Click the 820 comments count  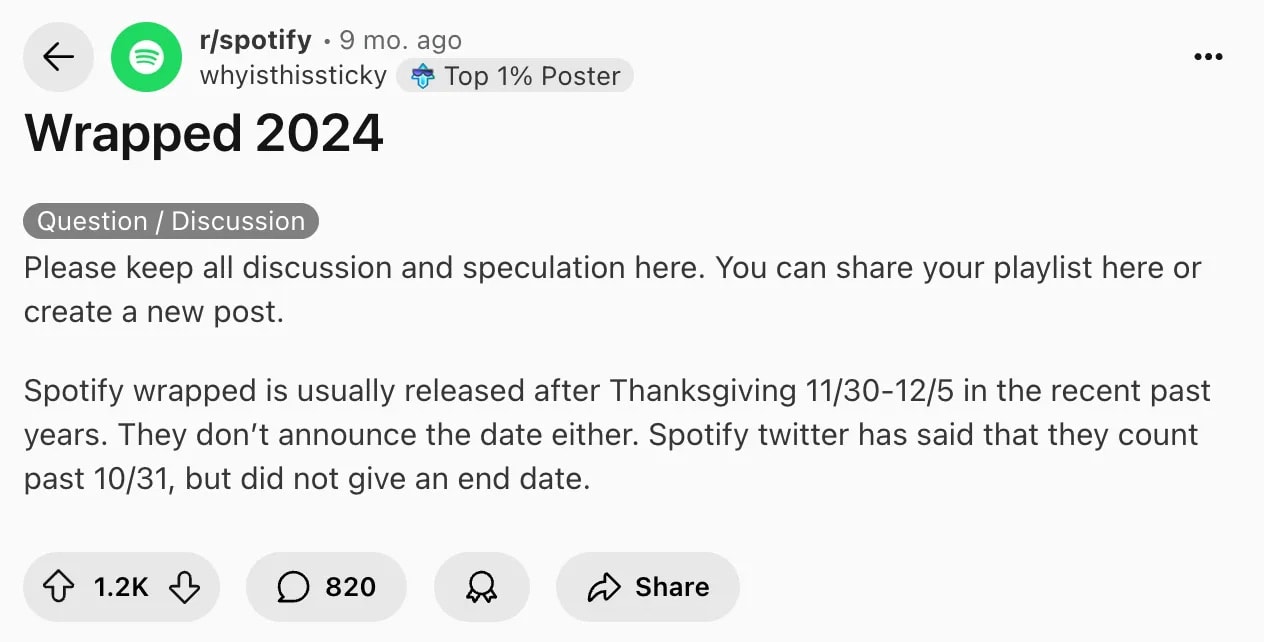tap(350, 587)
